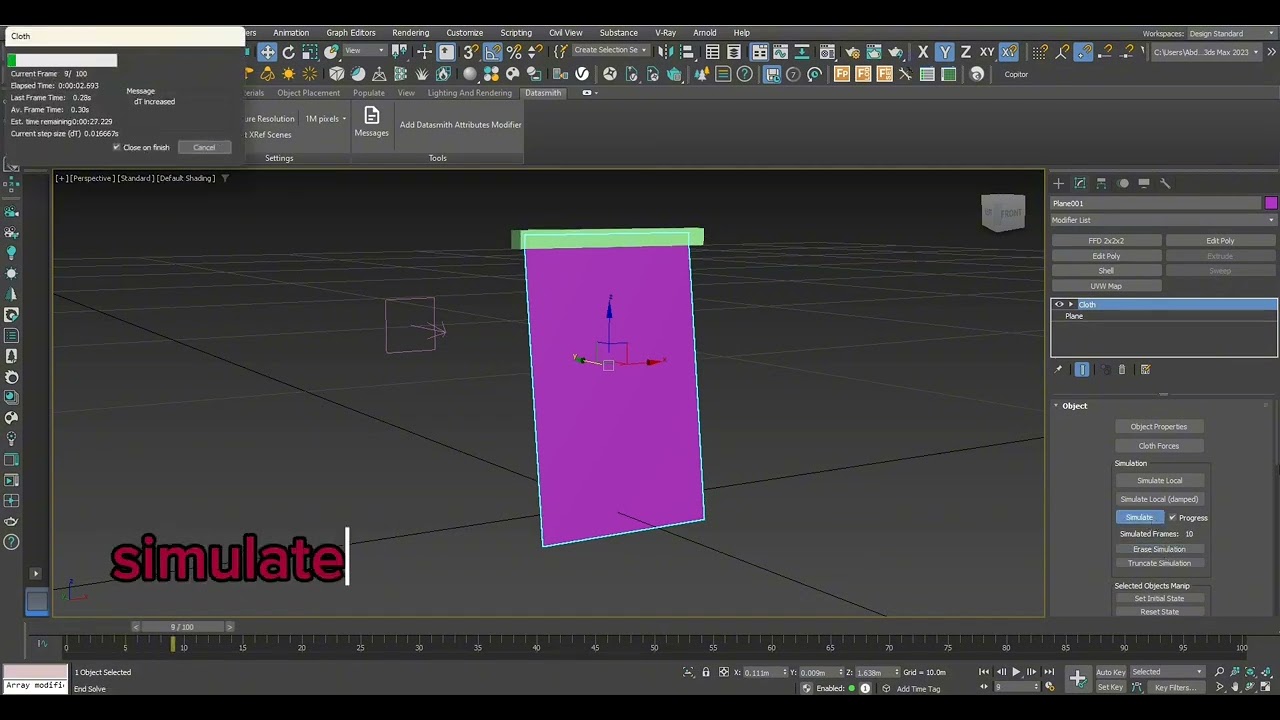Viewport: 1280px width, 720px height.
Task: Toggle Percent Snap in main toolbar
Action: pyautogui.click(x=514, y=52)
